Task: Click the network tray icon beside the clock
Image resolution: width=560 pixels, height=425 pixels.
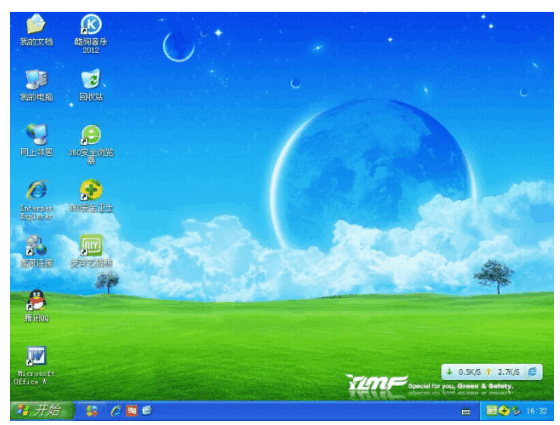Action: coord(516,411)
